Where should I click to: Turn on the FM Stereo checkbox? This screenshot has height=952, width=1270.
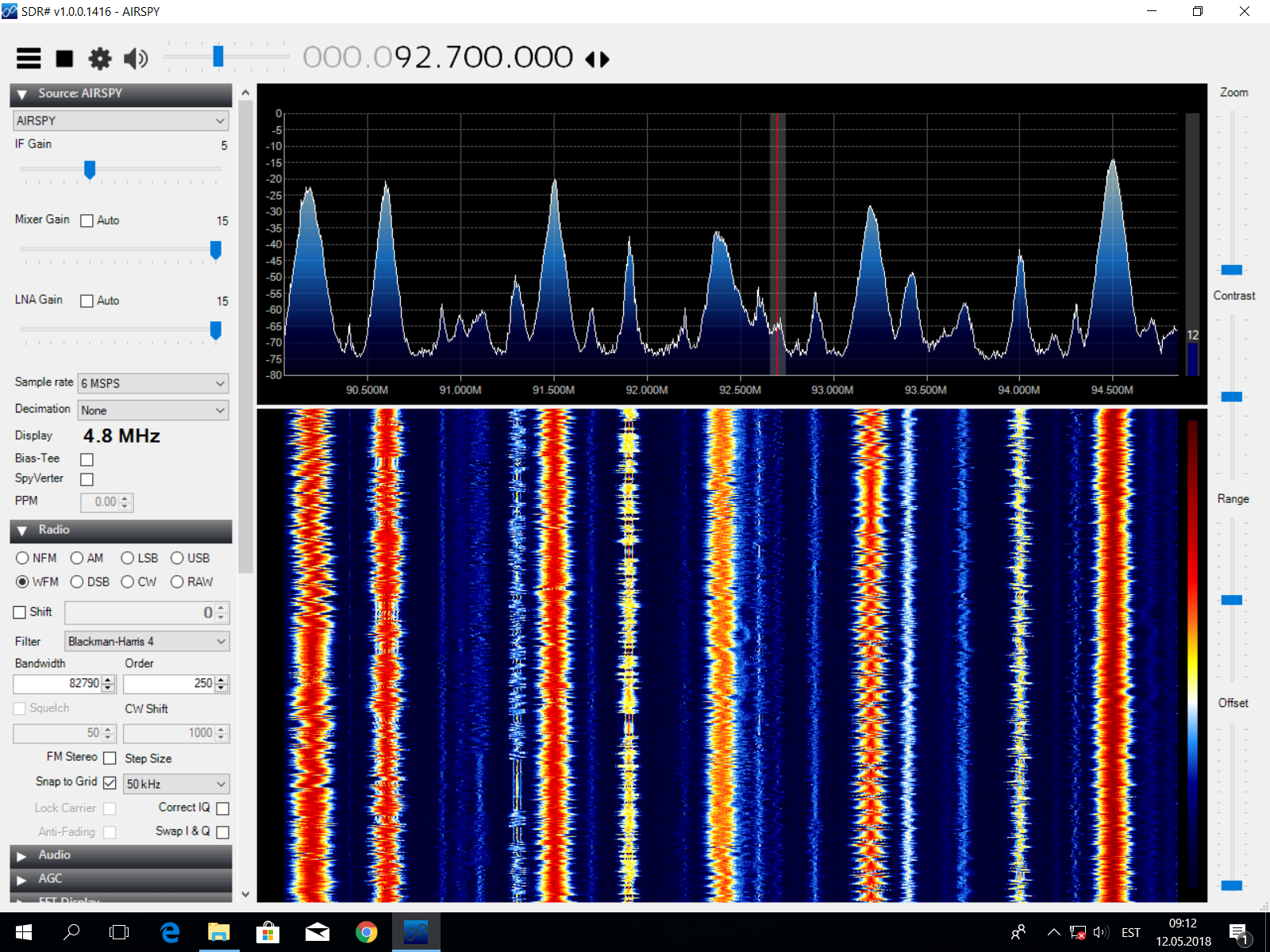pyautogui.click(x=110, y=758)
